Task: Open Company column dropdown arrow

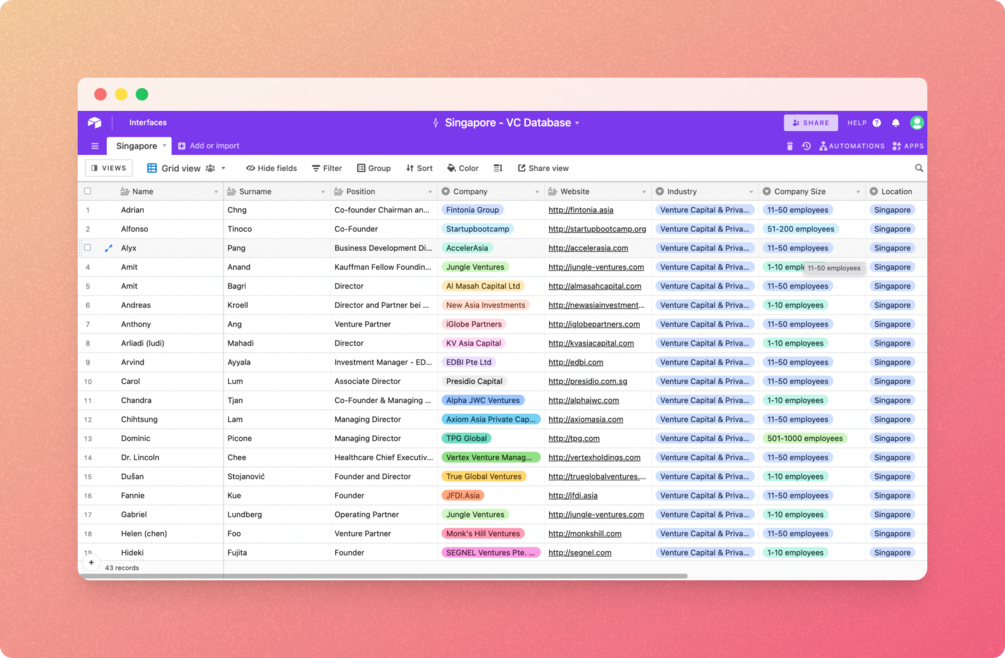Action: click(537, 192)
